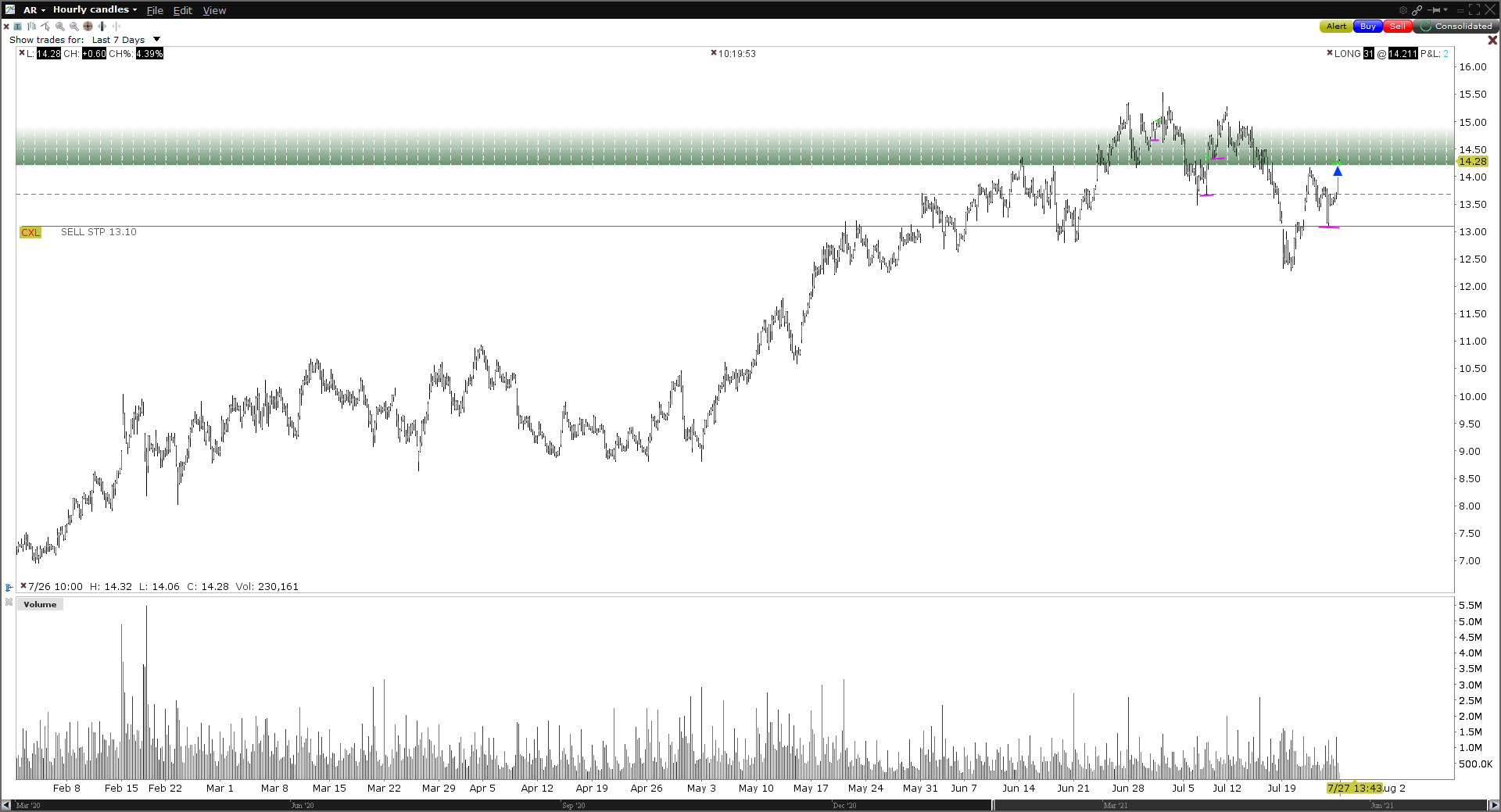
Task: Click the change value +0.60
Action: pyautogui.click(x=94, y=54)
